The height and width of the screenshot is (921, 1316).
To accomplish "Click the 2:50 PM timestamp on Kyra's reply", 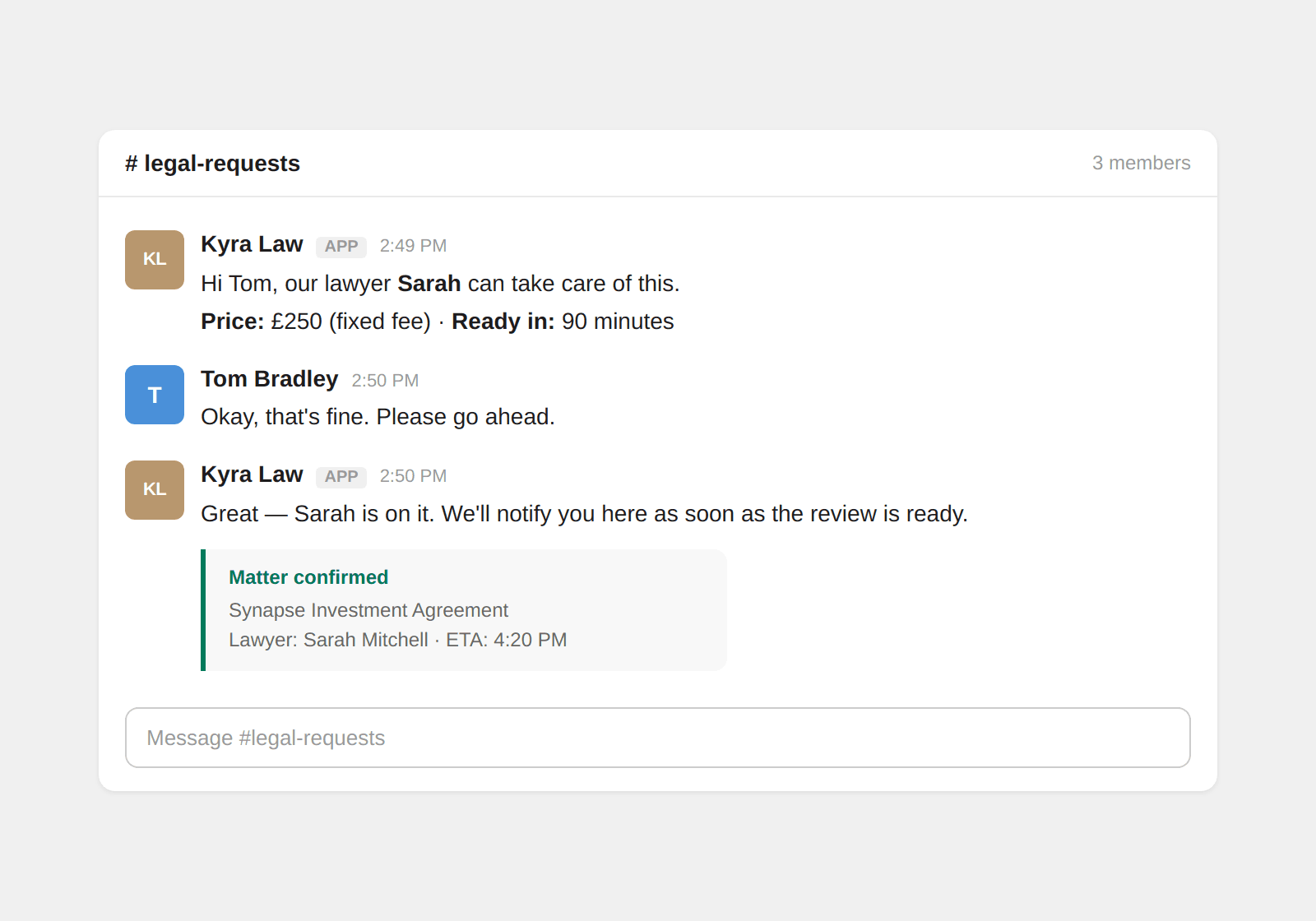I will point(413,476).
